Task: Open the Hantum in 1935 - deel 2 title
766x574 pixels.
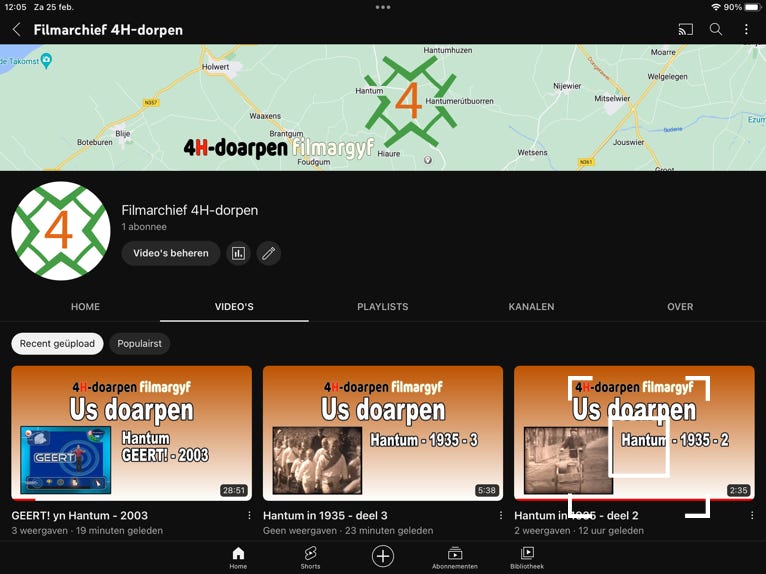Action: (x=576, y=515)
